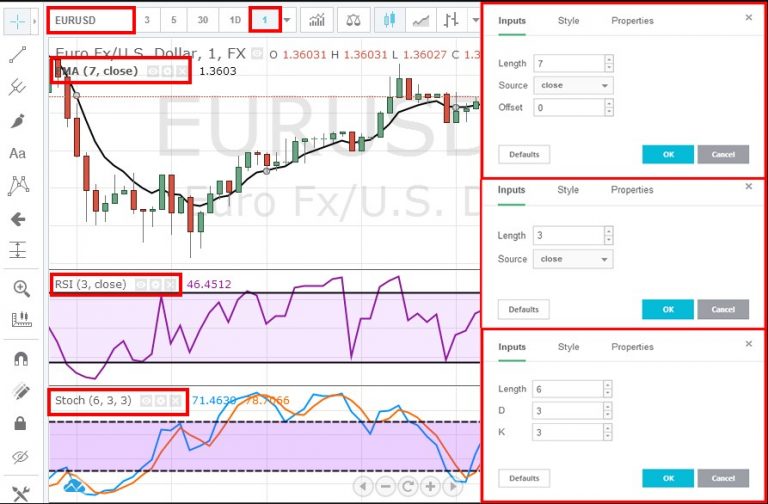Open Stoch indicator settings icon
This screenshot has width=768, height=504.
click(161, 401)
